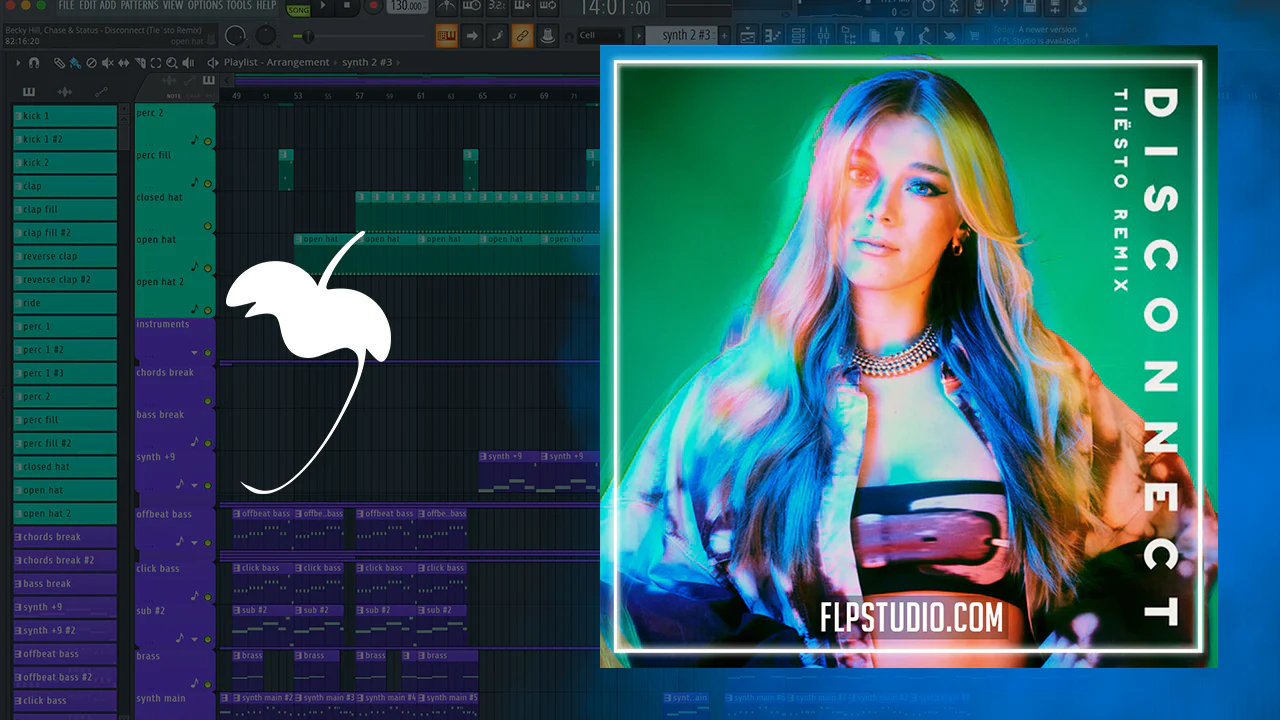Click the main volume knob

(x=235, y=36)
